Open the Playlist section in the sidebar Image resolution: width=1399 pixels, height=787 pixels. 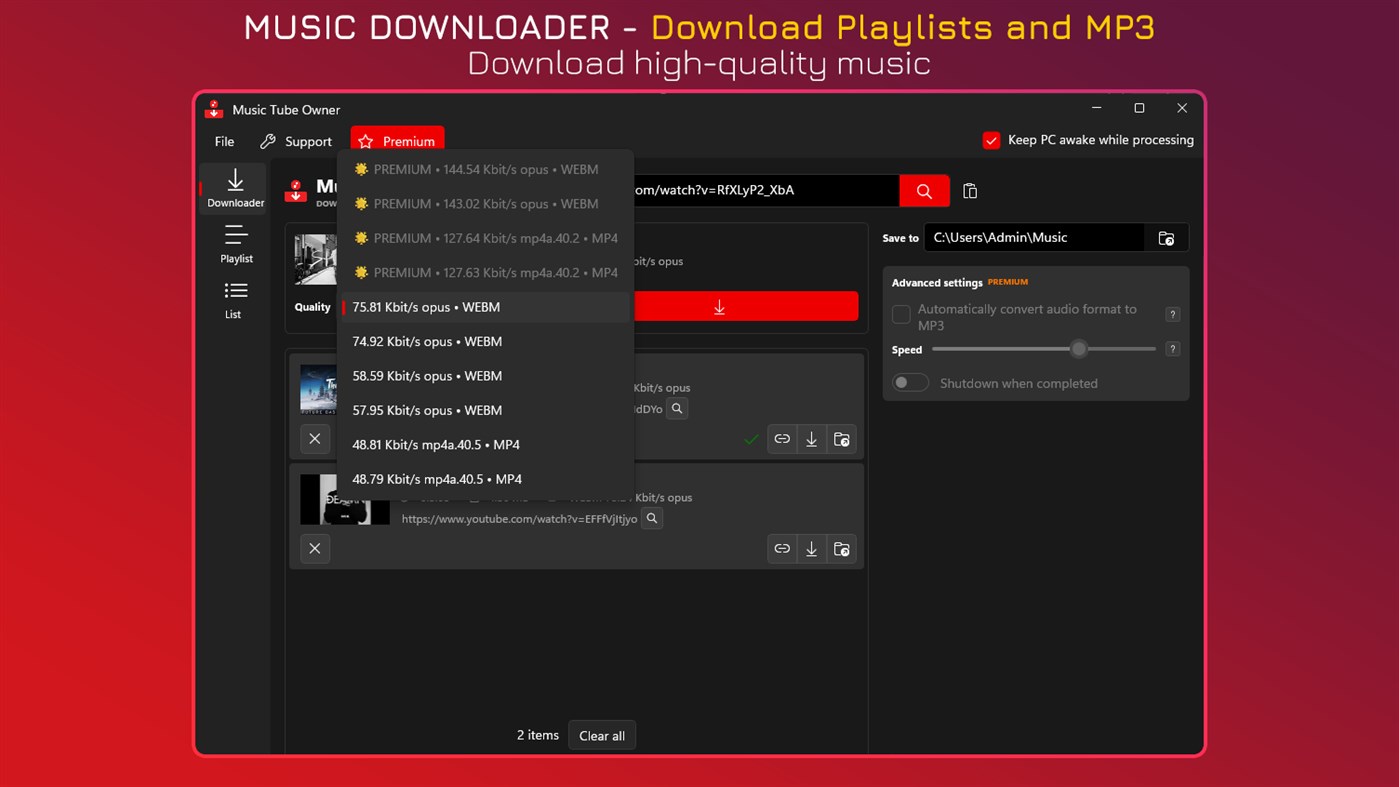click(236, 245)
